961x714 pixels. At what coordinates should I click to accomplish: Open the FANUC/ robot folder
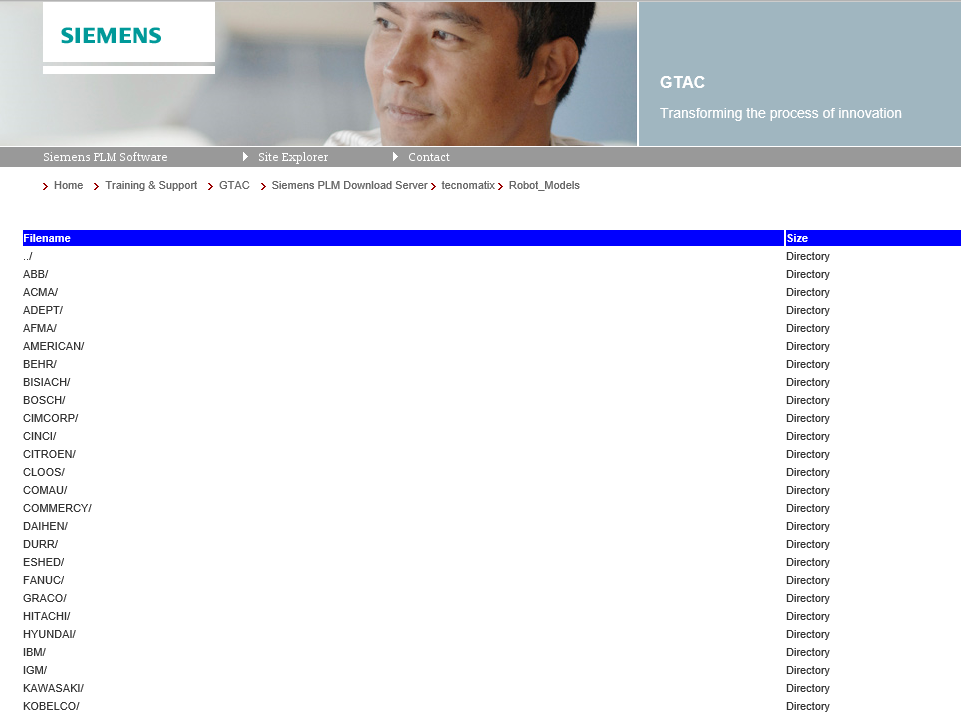pos(43,581)
